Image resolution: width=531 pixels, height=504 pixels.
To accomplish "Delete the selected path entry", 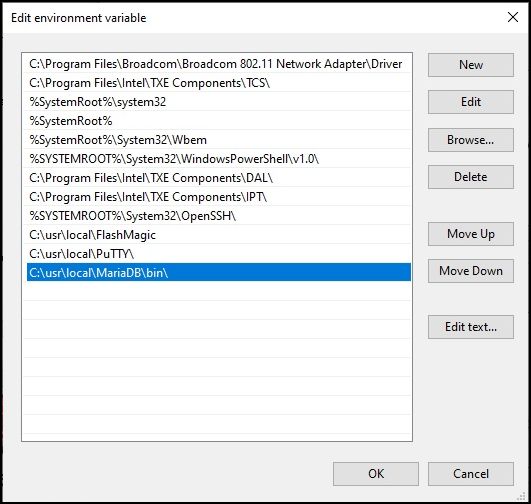I will (471, 177).
